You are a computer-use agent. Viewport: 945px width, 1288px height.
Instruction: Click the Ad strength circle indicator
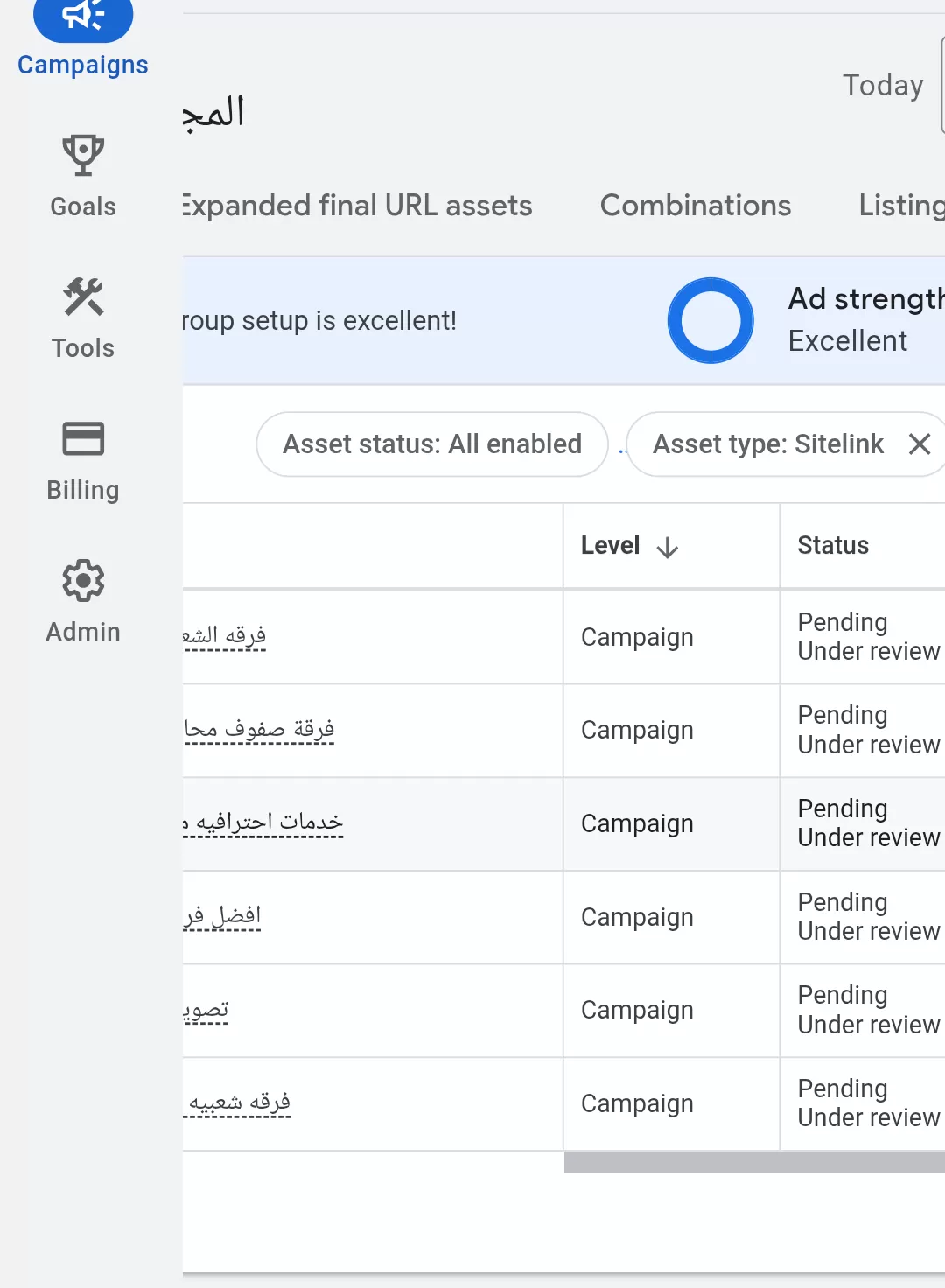coord(710,320)
